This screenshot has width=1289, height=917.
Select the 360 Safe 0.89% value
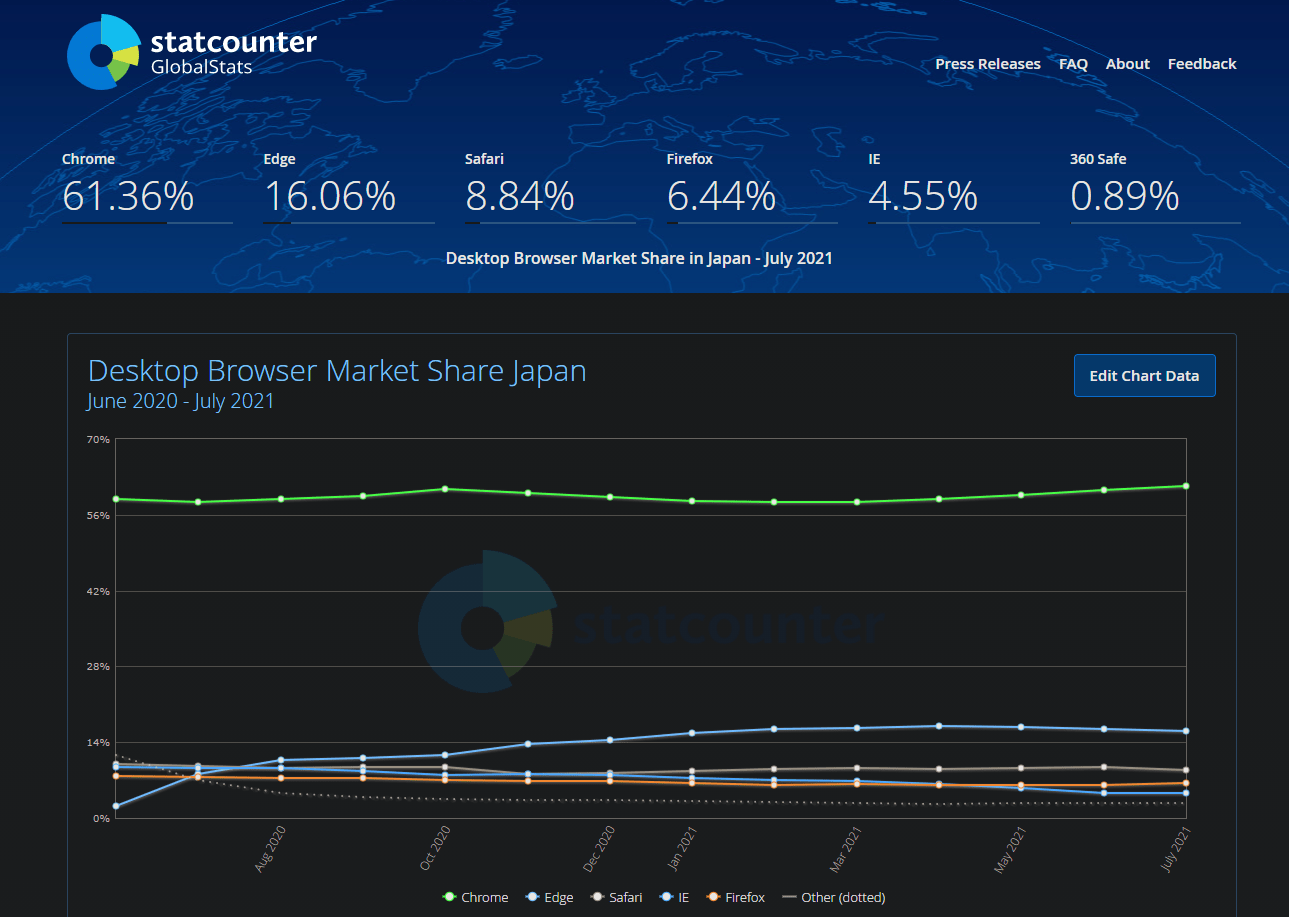(1125, 196)
